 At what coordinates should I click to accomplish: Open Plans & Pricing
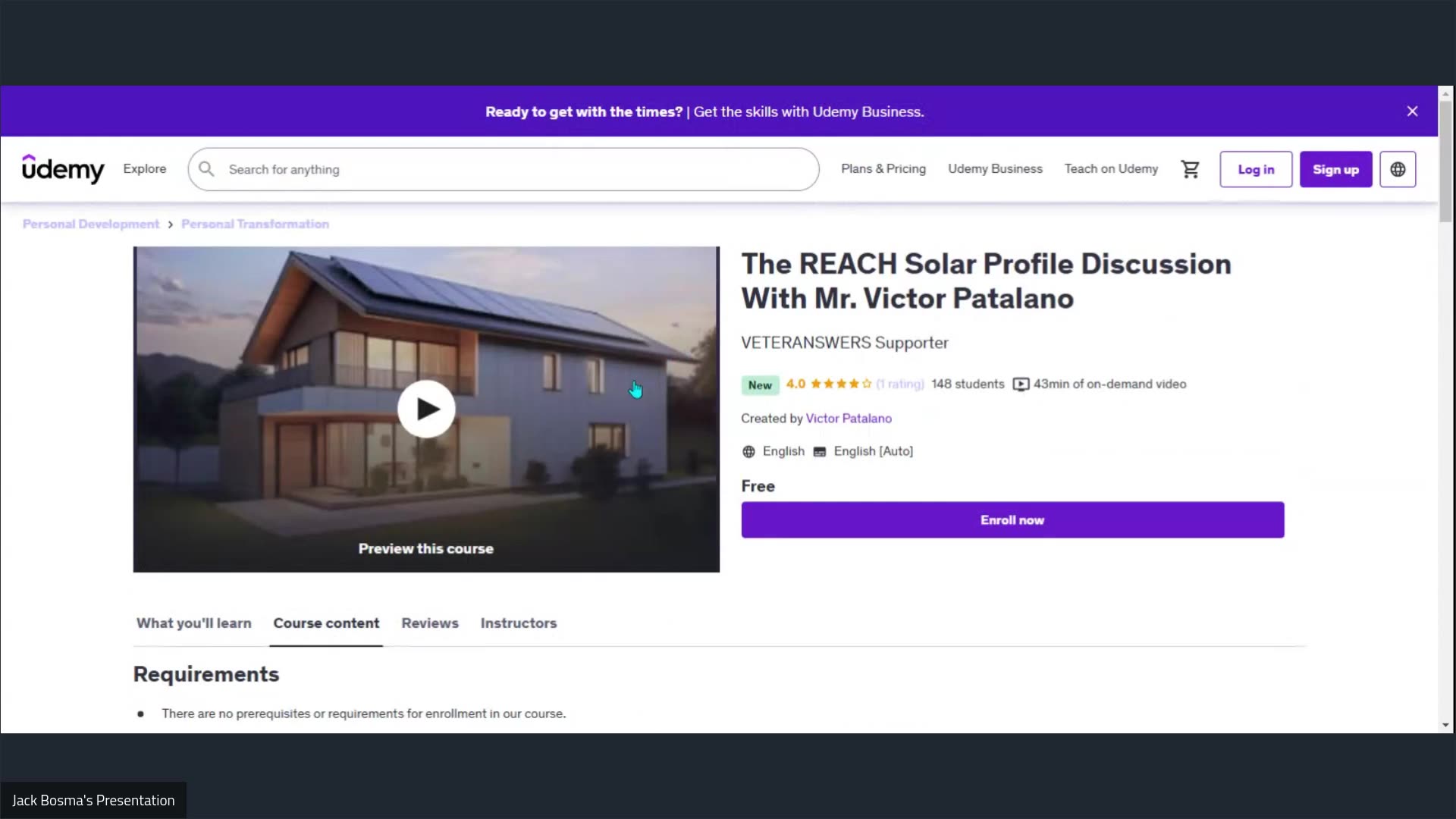(x=883, y=169)
